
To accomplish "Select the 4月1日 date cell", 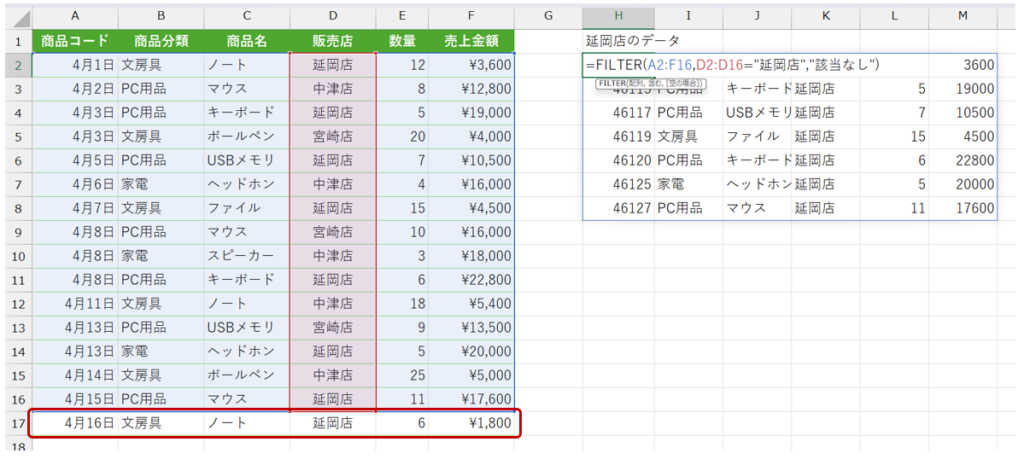I will pos(74,65).
